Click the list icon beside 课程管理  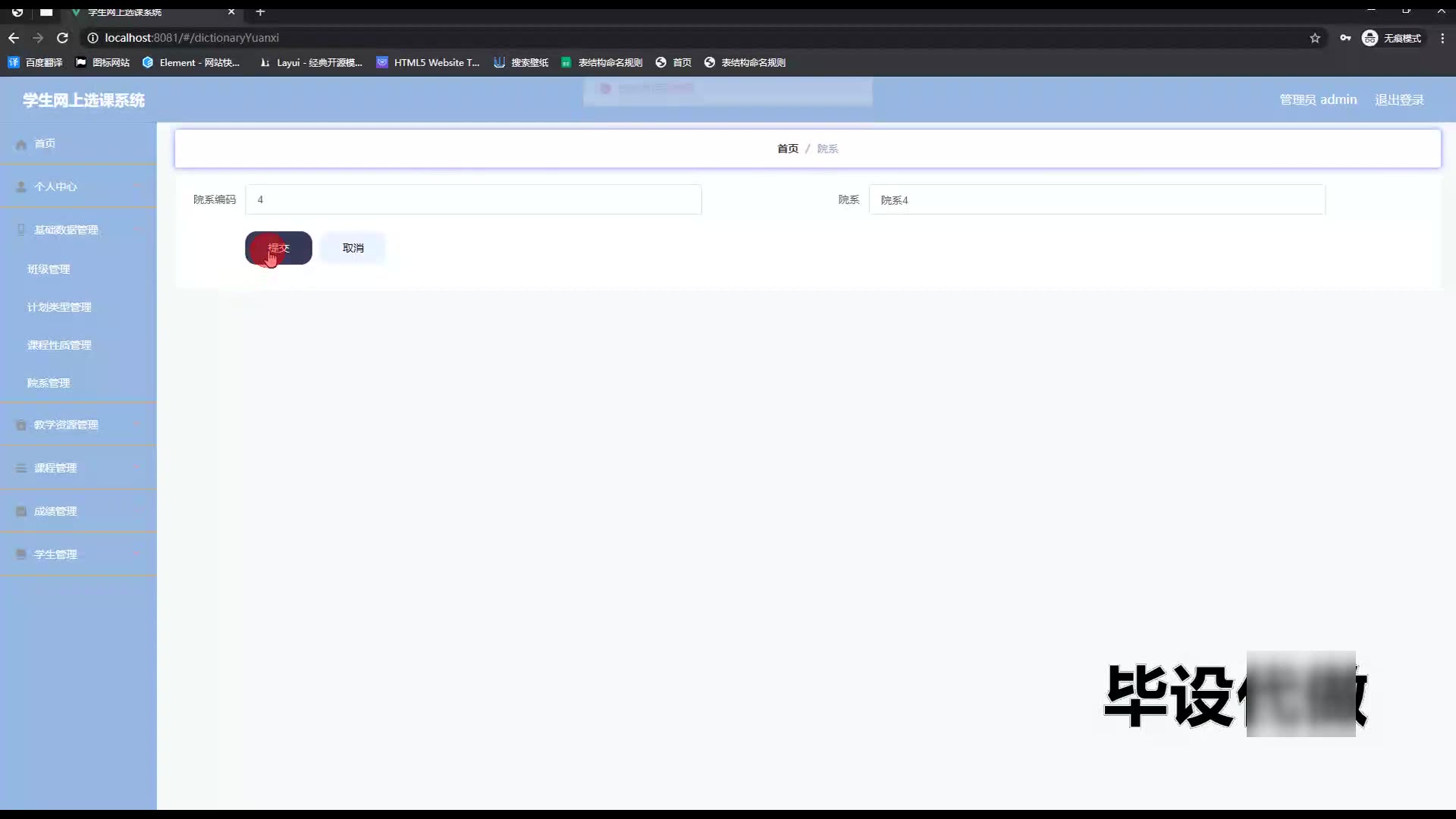click(21, 468)
